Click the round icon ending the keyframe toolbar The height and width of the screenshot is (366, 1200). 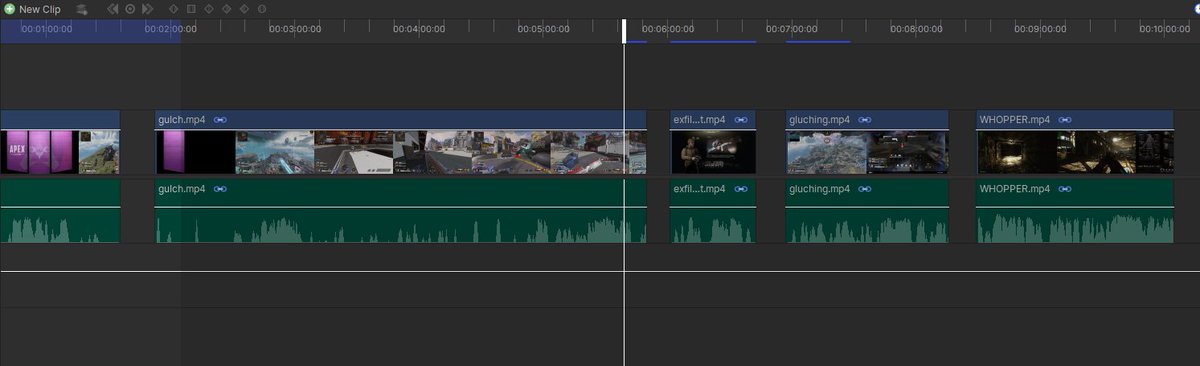coord(262,8)
